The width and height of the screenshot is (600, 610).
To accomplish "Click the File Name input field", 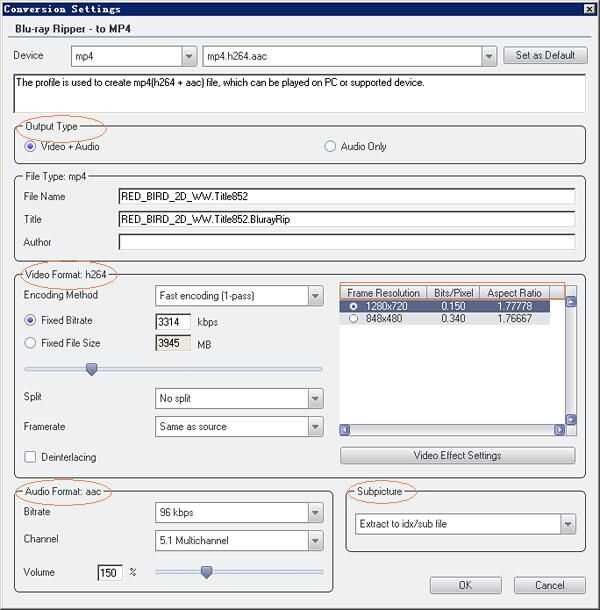I will pos(347,196).
